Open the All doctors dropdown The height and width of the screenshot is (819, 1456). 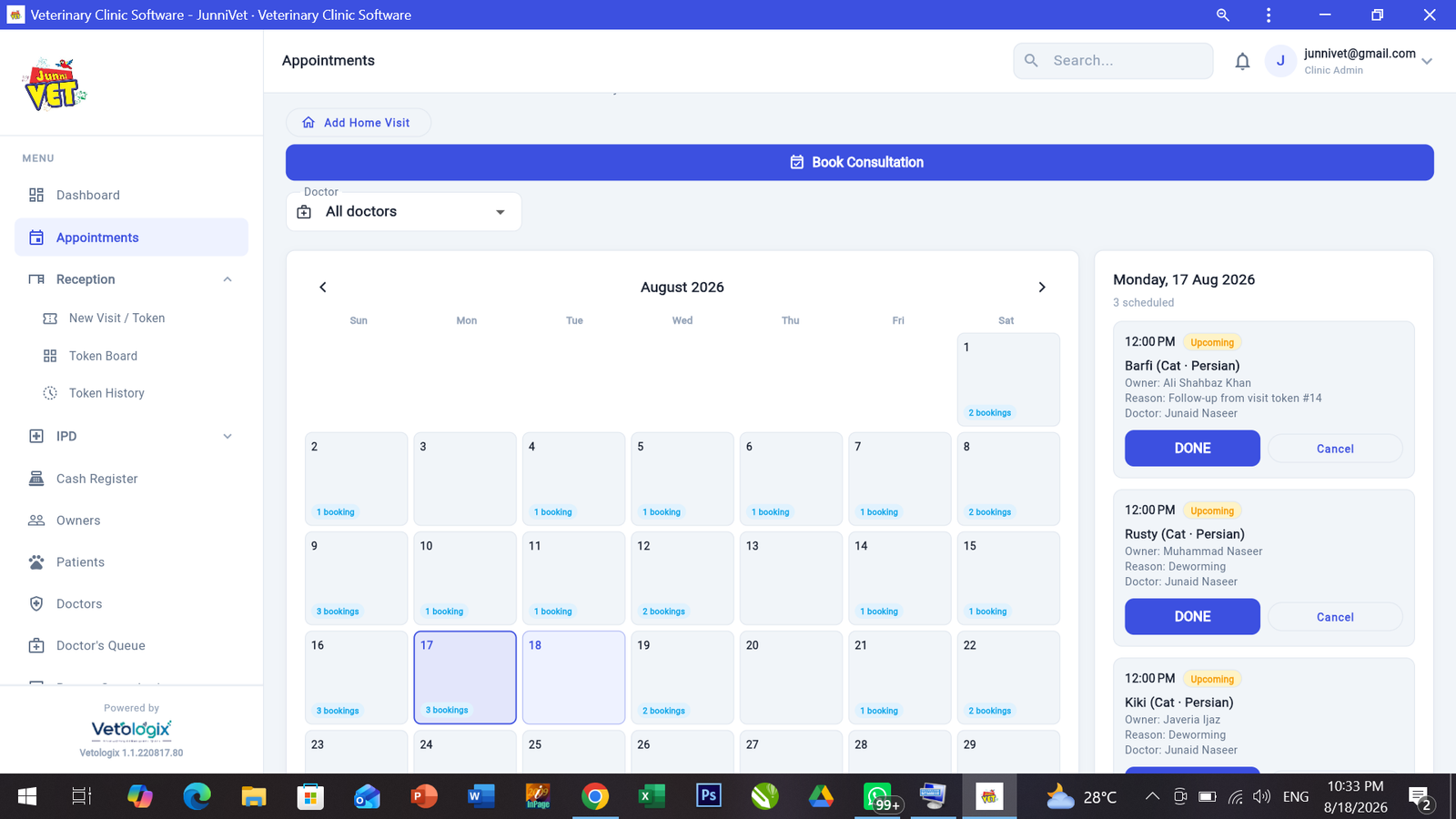pos(403,212)
